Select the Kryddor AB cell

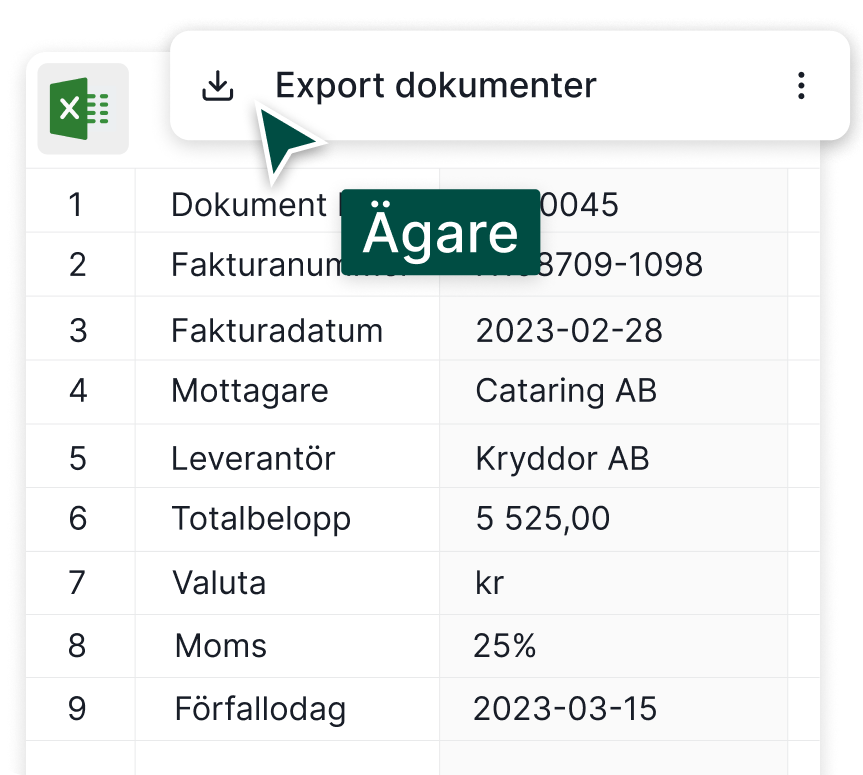(562, 459)
